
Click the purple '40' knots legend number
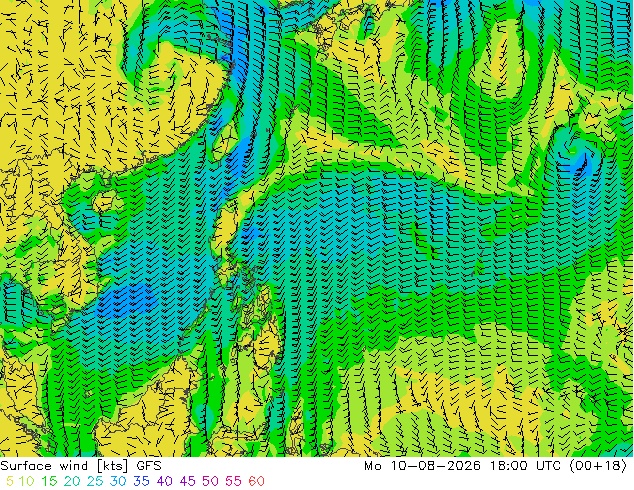[x=164, y=481]
